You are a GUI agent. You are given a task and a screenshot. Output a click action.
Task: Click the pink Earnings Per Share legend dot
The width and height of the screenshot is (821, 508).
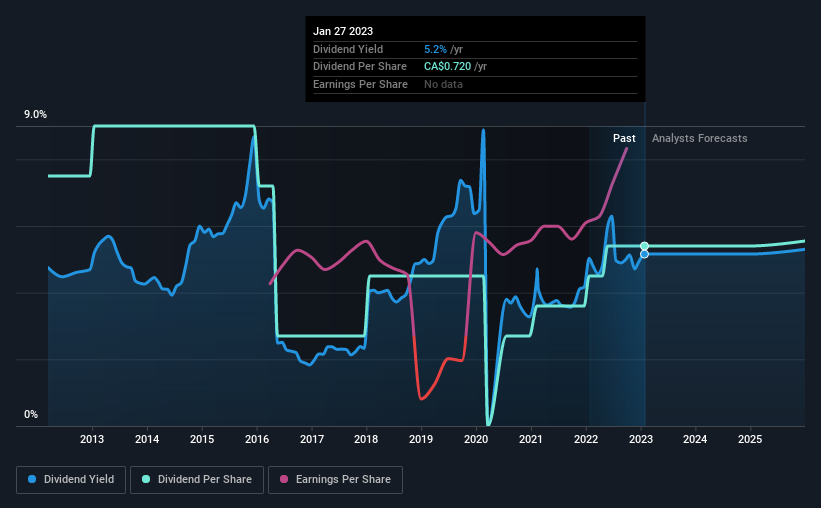click(x=284, y=479)
